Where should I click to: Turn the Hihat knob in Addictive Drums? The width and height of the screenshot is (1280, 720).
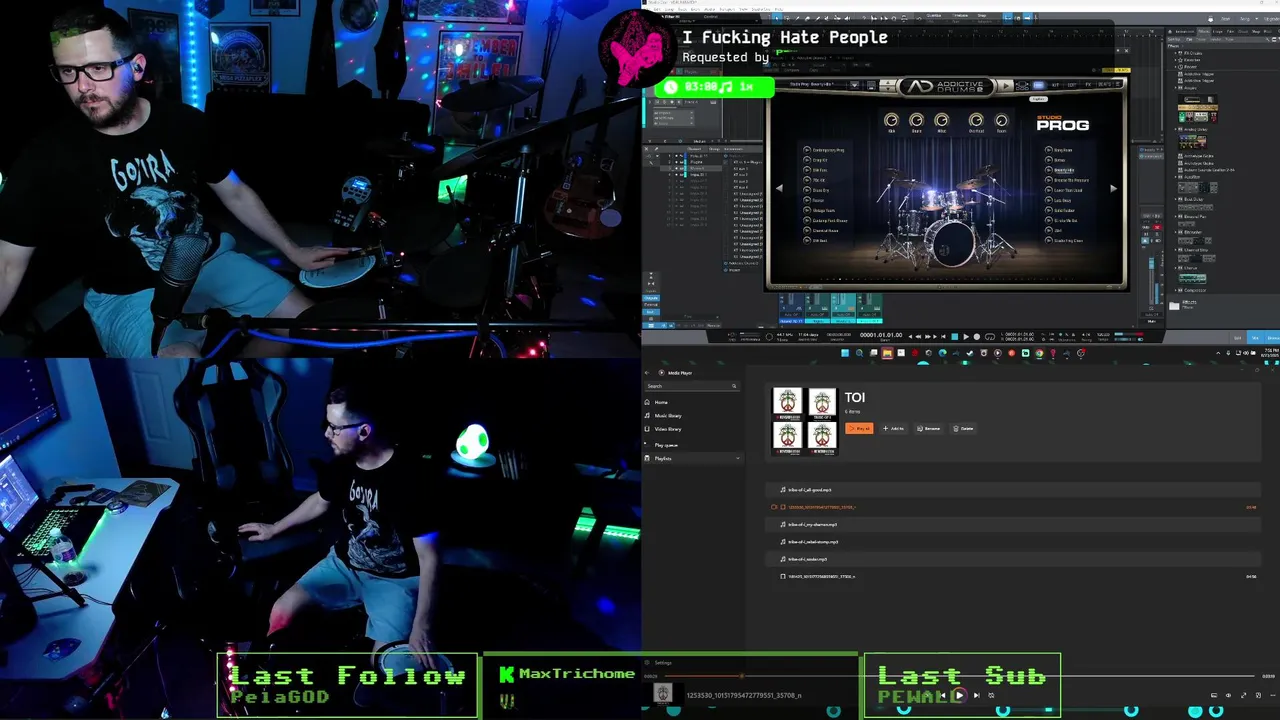941,120
